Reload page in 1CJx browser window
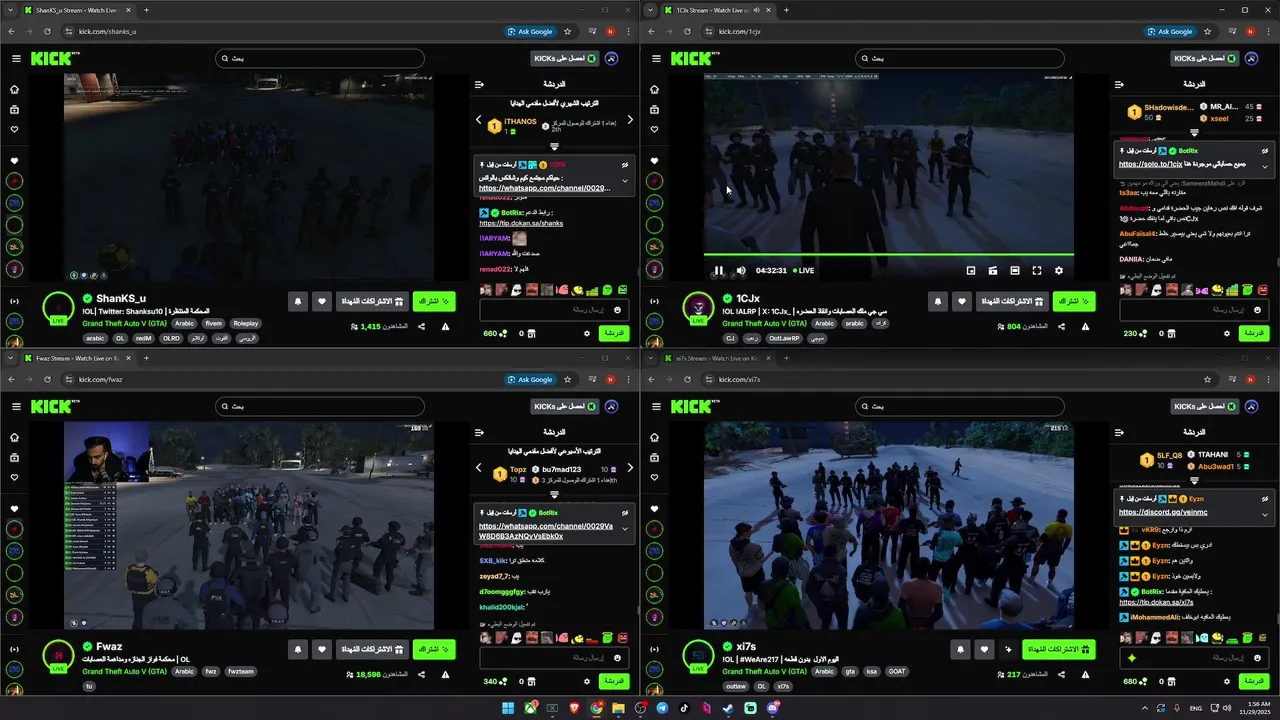 click(687, 31)
